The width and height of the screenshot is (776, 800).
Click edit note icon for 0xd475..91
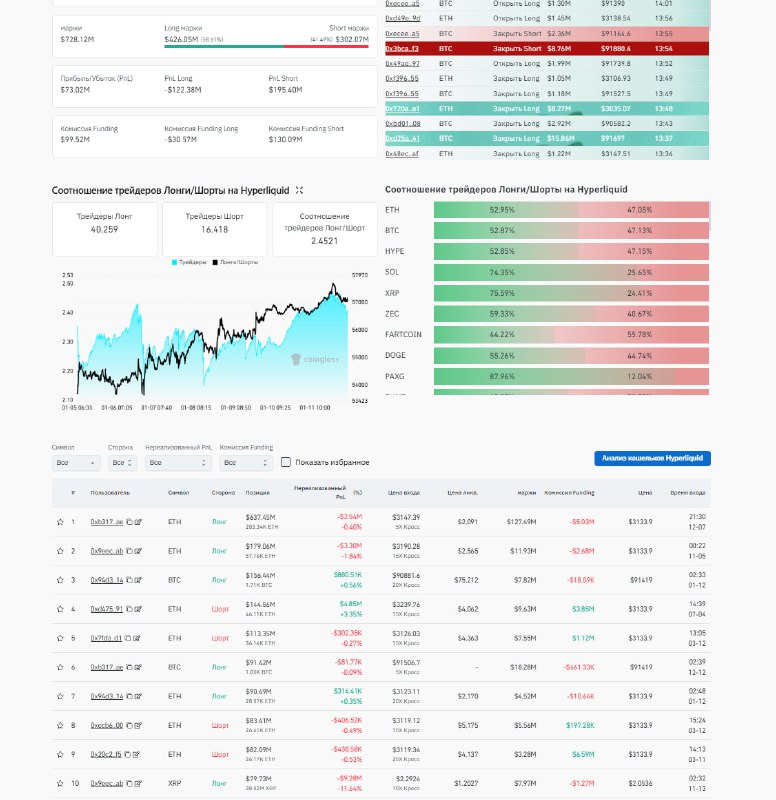(138, 609)
